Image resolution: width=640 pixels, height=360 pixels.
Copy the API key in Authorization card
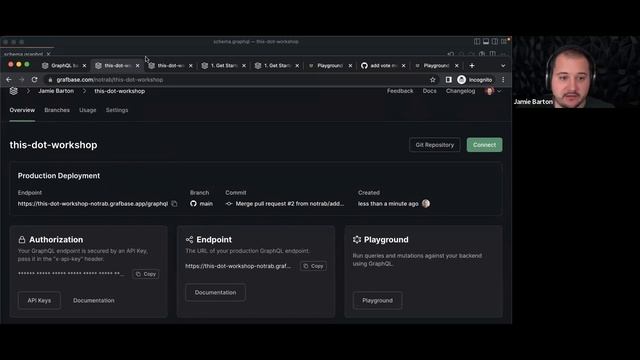(x=146, y=274)
